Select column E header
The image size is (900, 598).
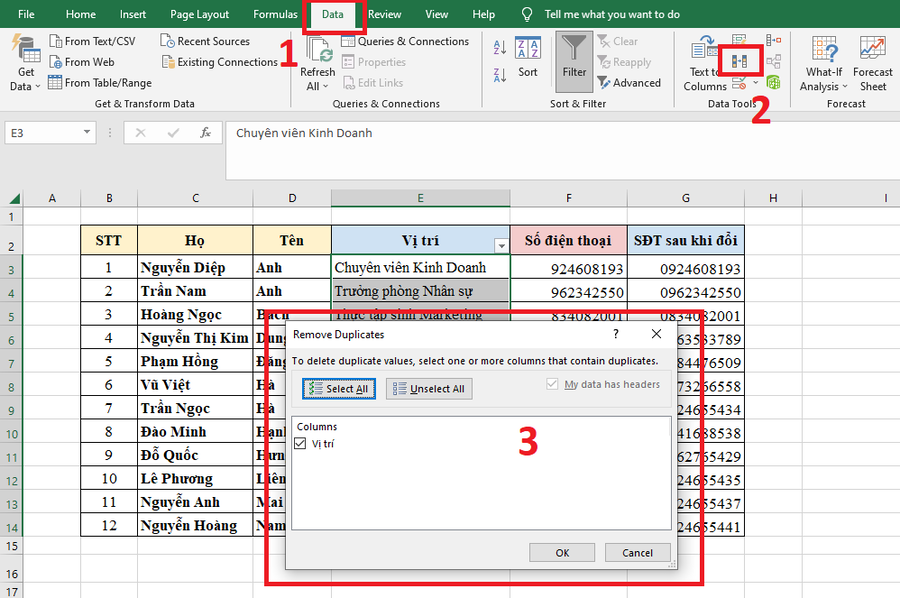point(421,198)
